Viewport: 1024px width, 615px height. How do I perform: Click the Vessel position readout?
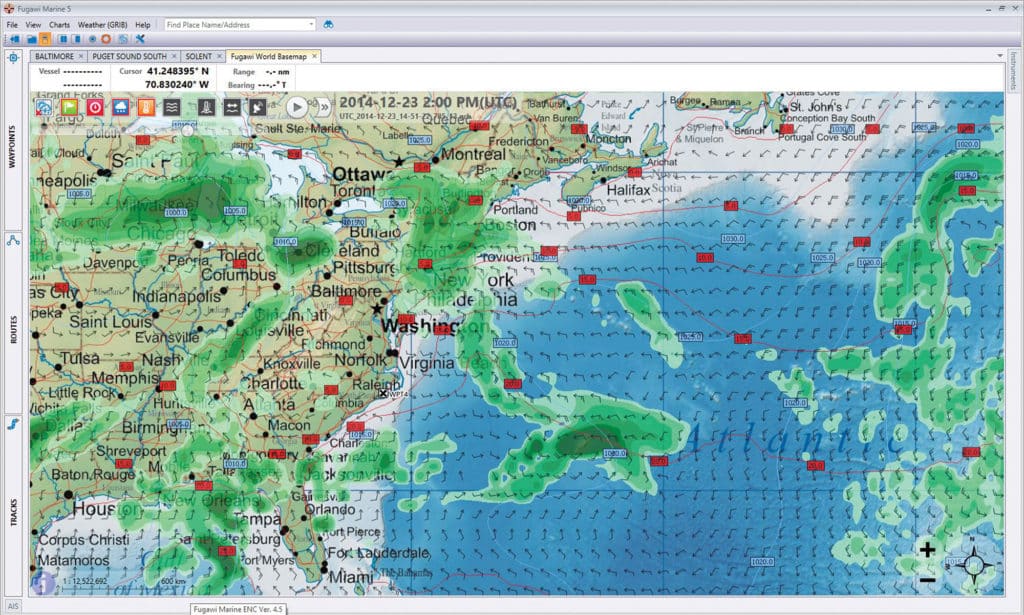click(x=82, y=71)
